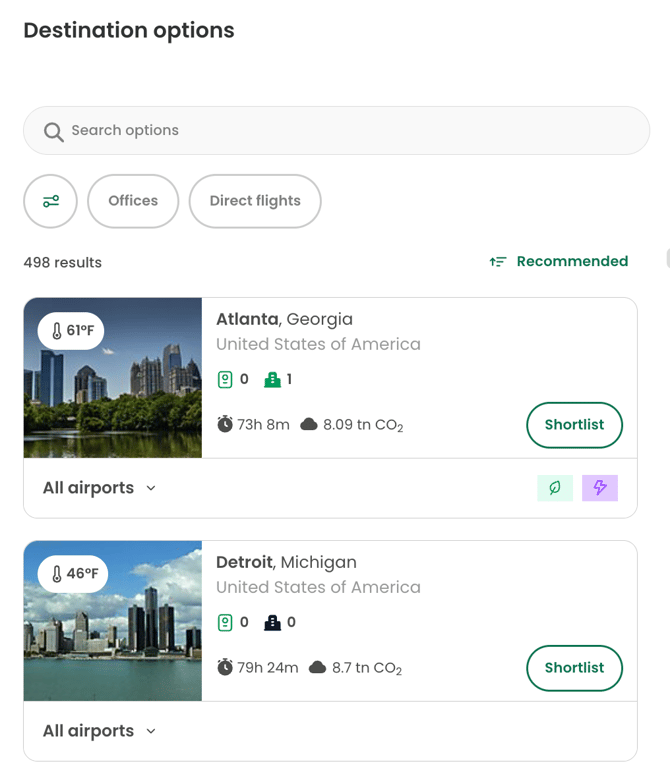Open the filter settings sliders icon
The image size is (670, 776).
[x=50, y=201]
